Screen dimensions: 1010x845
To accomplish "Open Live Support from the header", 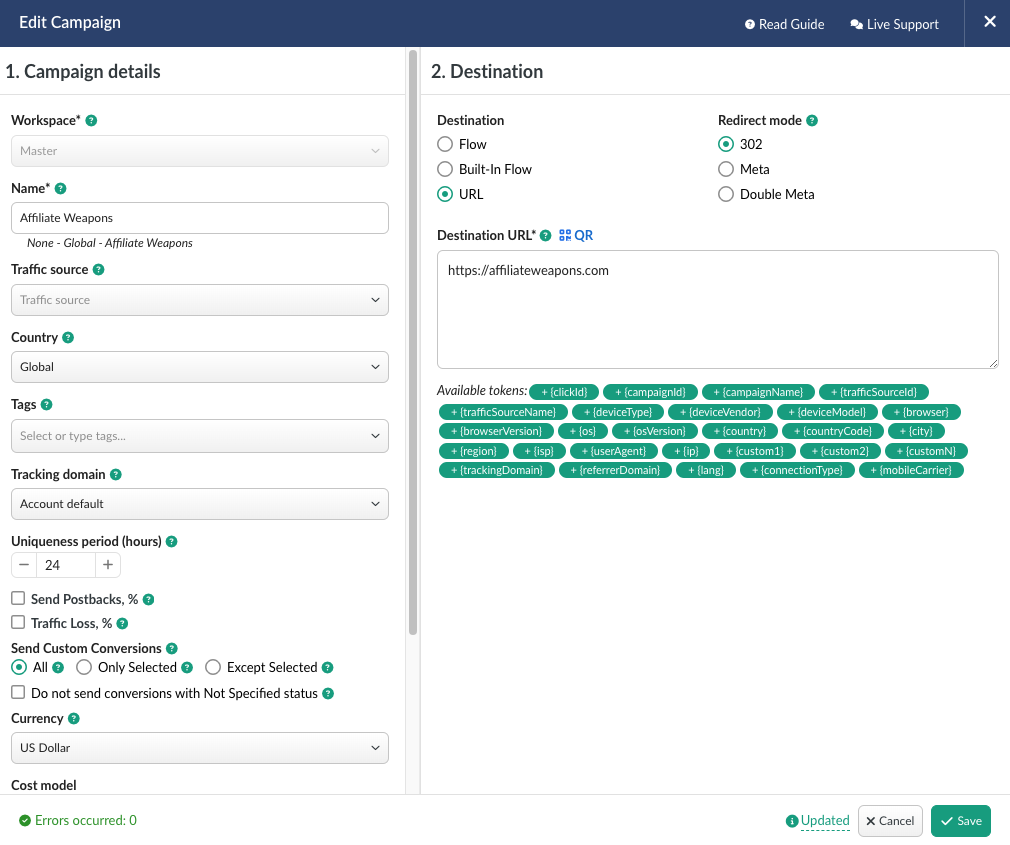I will (894, 24).
